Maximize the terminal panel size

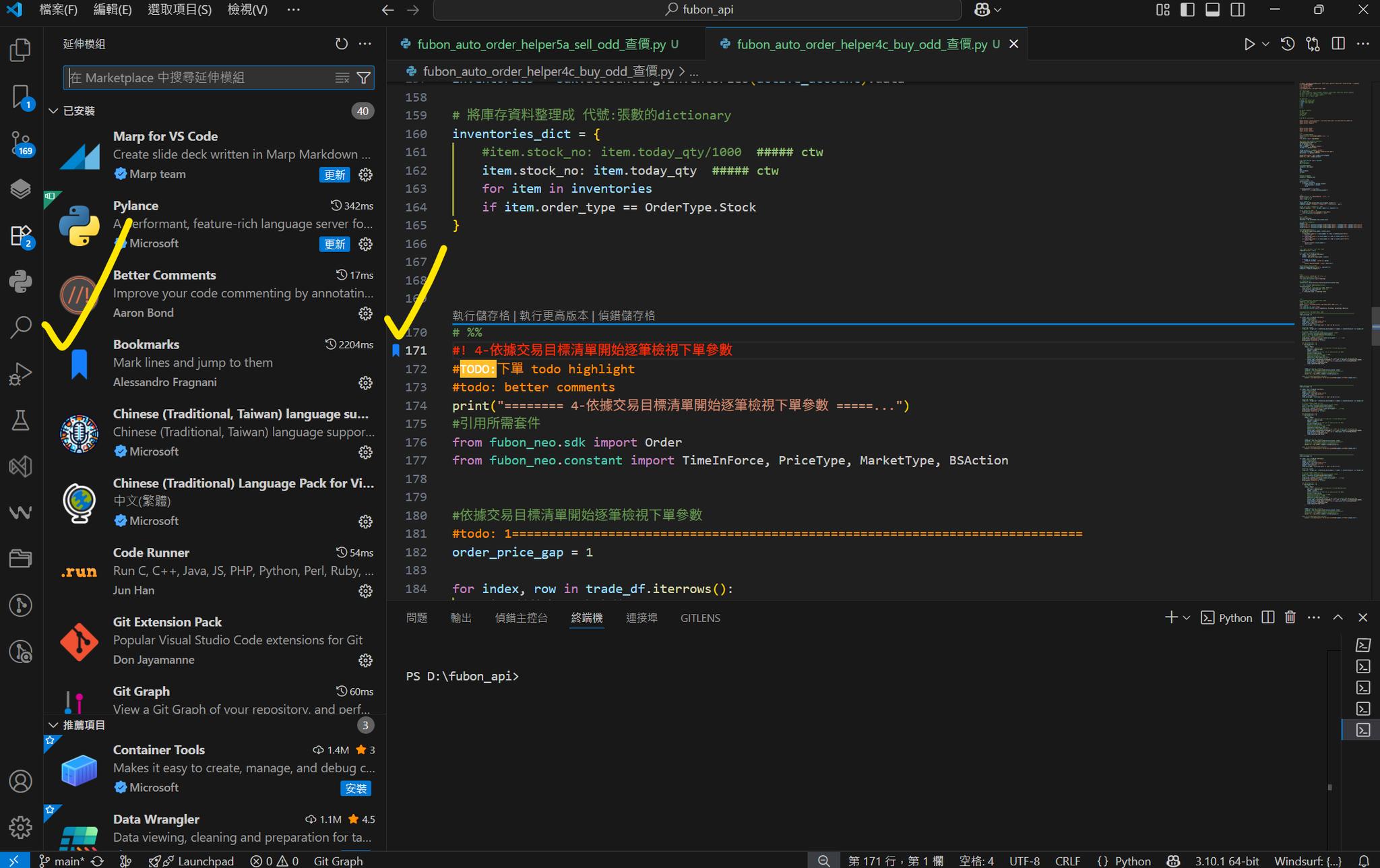point(1338,617)
